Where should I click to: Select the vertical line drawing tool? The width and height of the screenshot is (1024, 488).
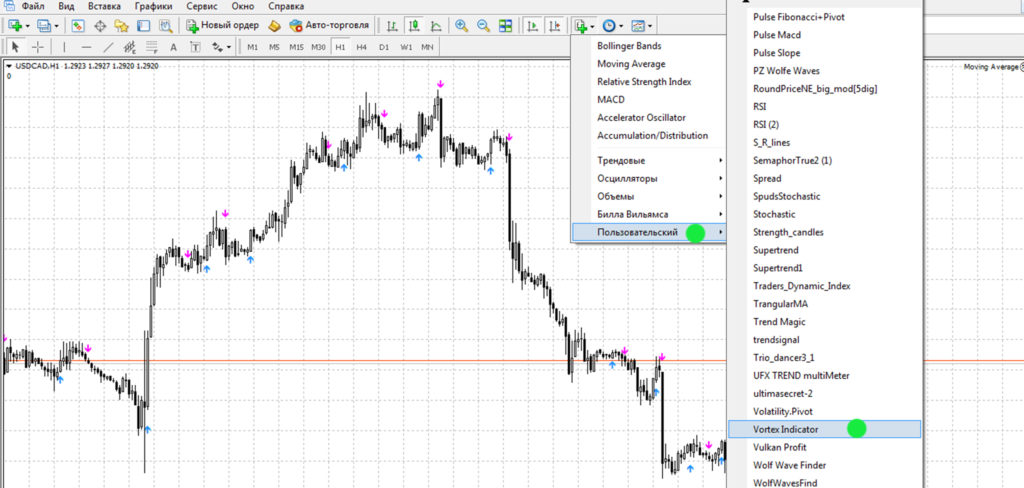click(x=64, y=47)
